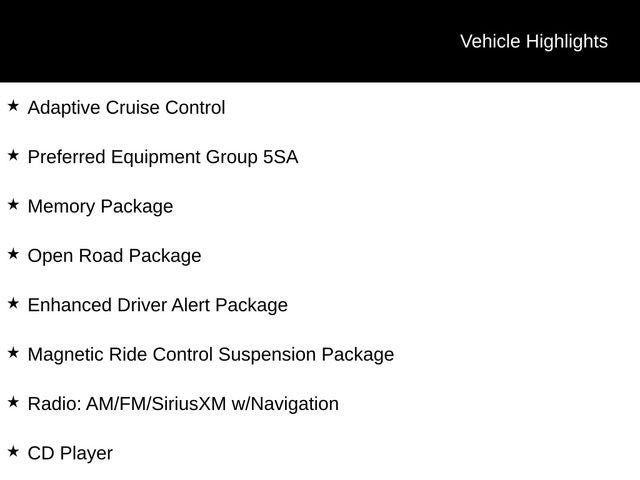Click the star beside Preferred Equipment Group 5SA

(13, 155)
